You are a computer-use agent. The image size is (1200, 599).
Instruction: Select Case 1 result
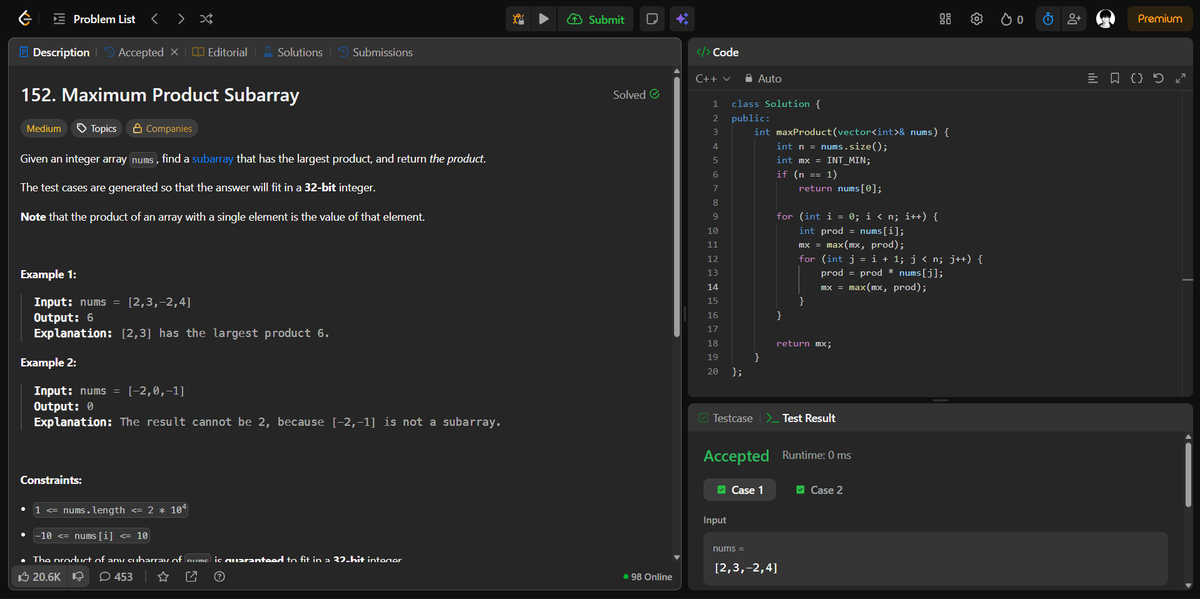(740, 490)
